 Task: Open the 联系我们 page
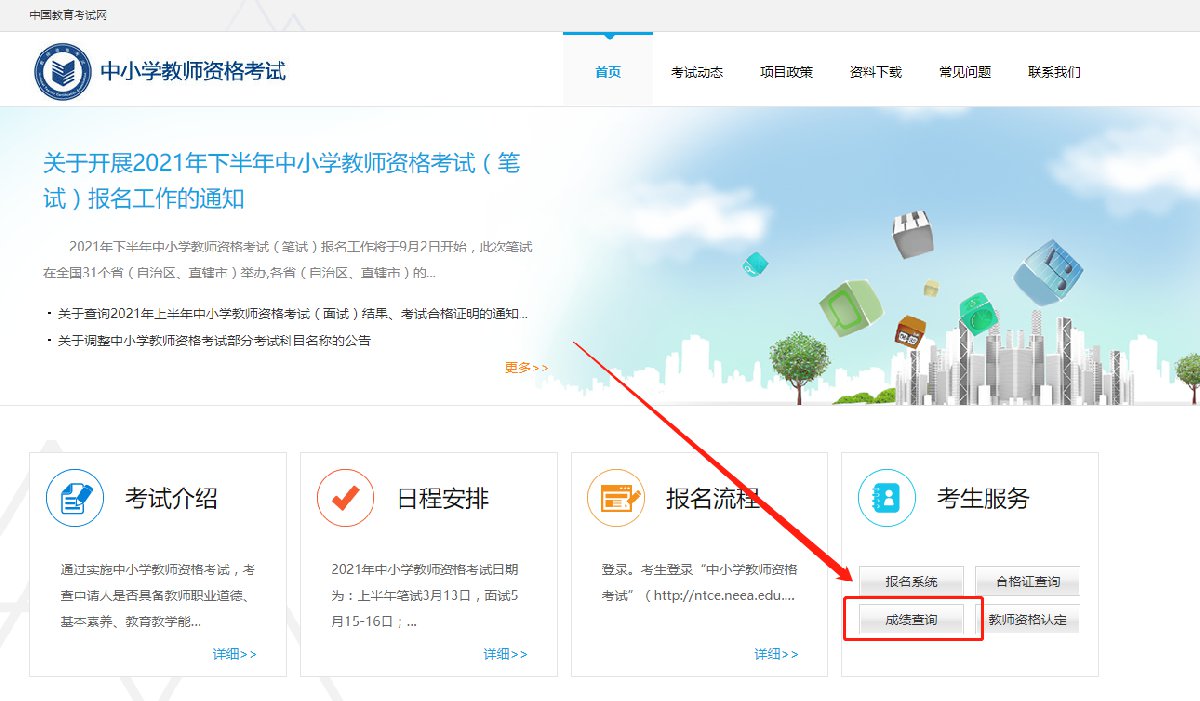click(x=1054, y=72)
